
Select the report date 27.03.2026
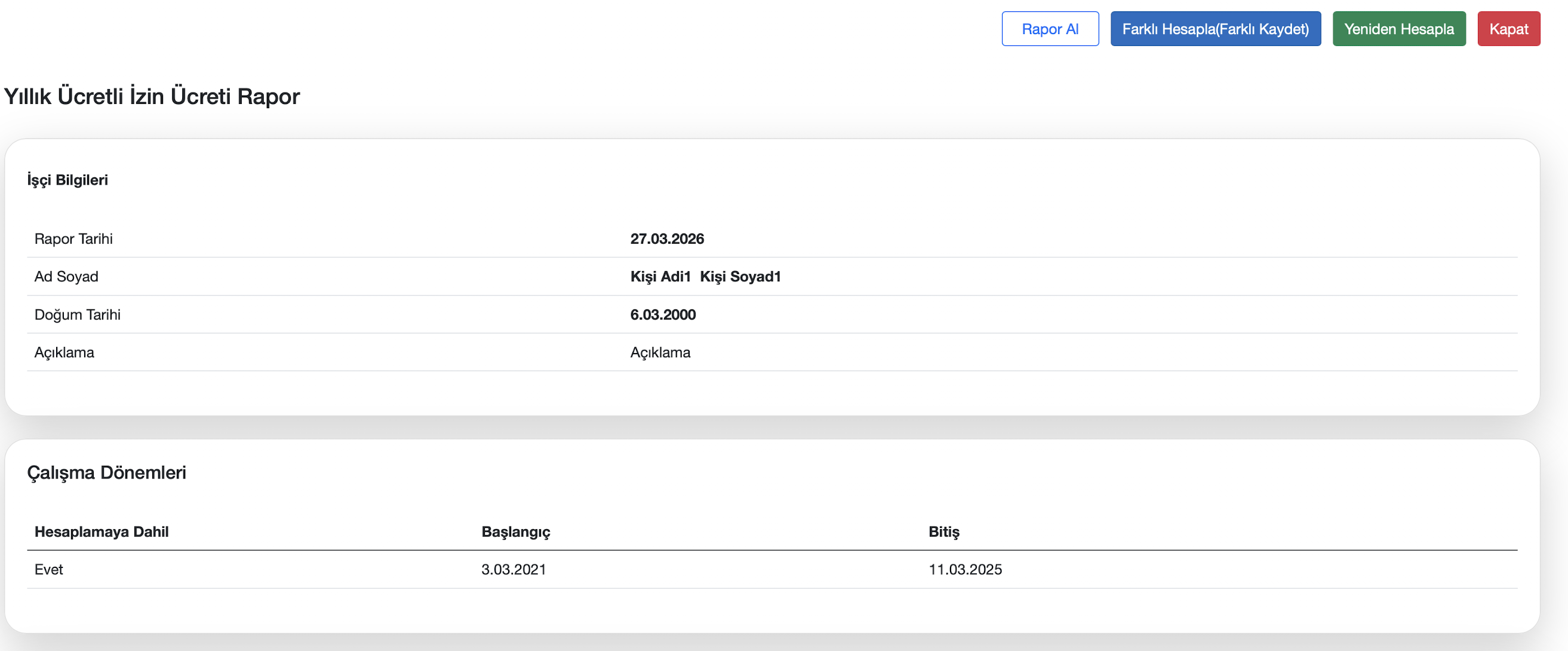click(666, 239)
